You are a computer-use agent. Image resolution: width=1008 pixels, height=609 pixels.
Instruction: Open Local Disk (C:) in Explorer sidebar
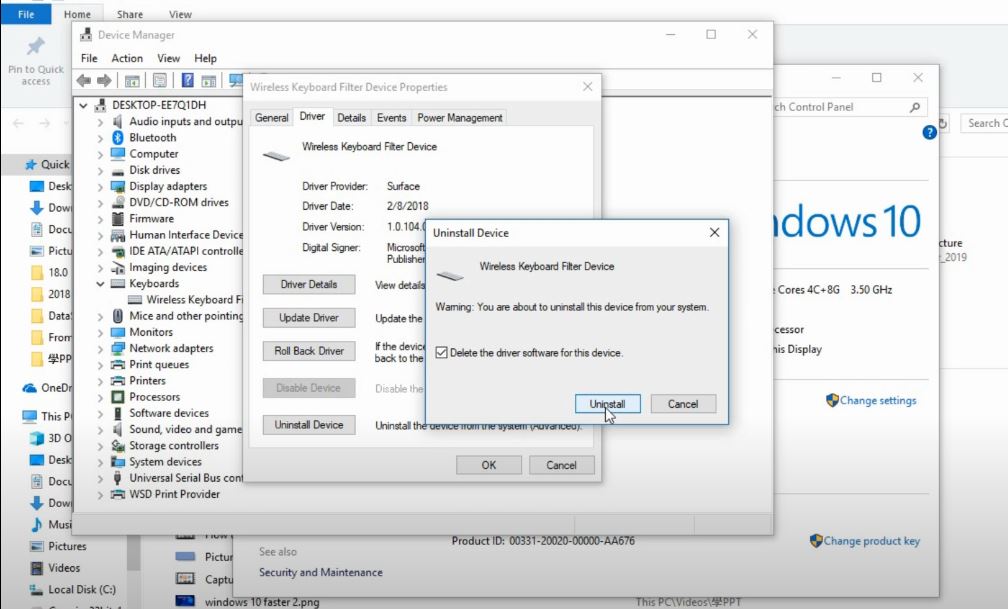tap(82, 589)
